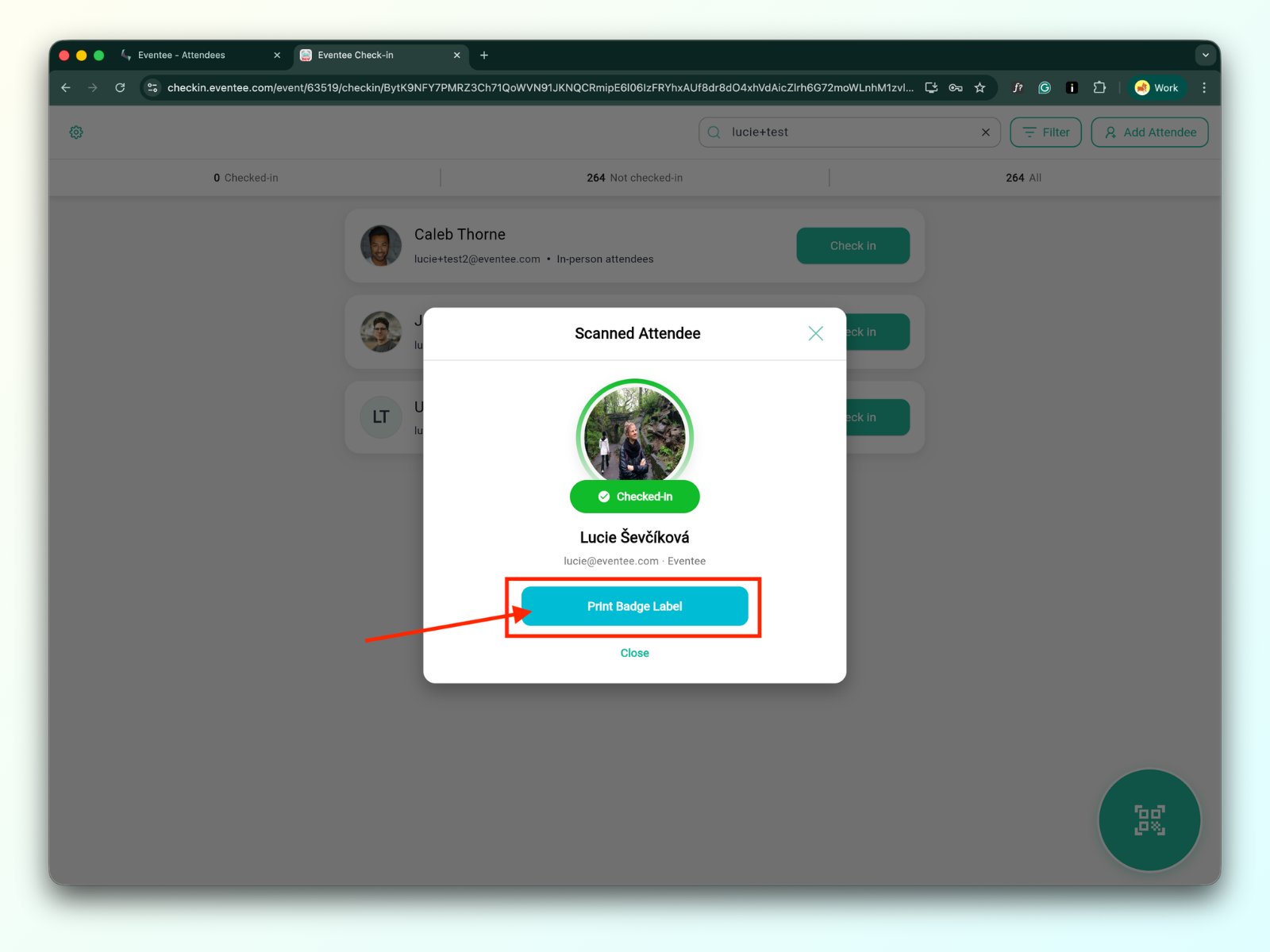Expand the tab search chevron
The image size is (1270, 952).
click(x=1205, y=56)
